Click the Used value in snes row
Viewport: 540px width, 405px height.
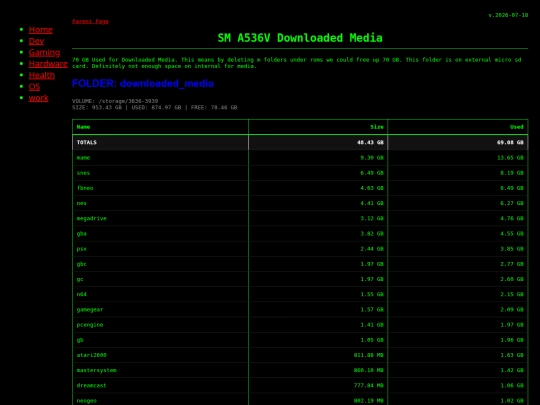point(512,173)
